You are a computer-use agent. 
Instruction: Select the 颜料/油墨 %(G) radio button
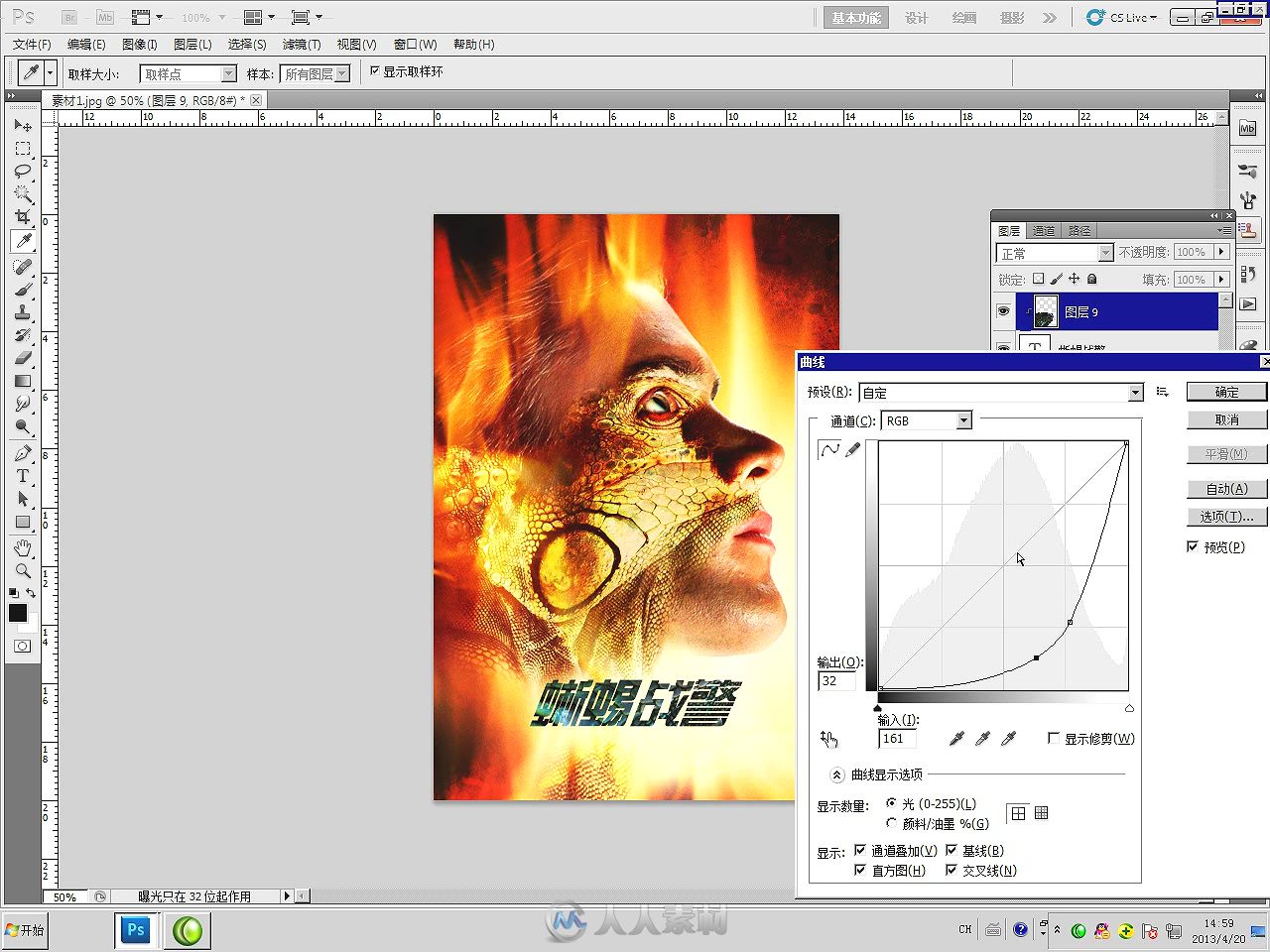pyautogui.click(x=891, y=823)
